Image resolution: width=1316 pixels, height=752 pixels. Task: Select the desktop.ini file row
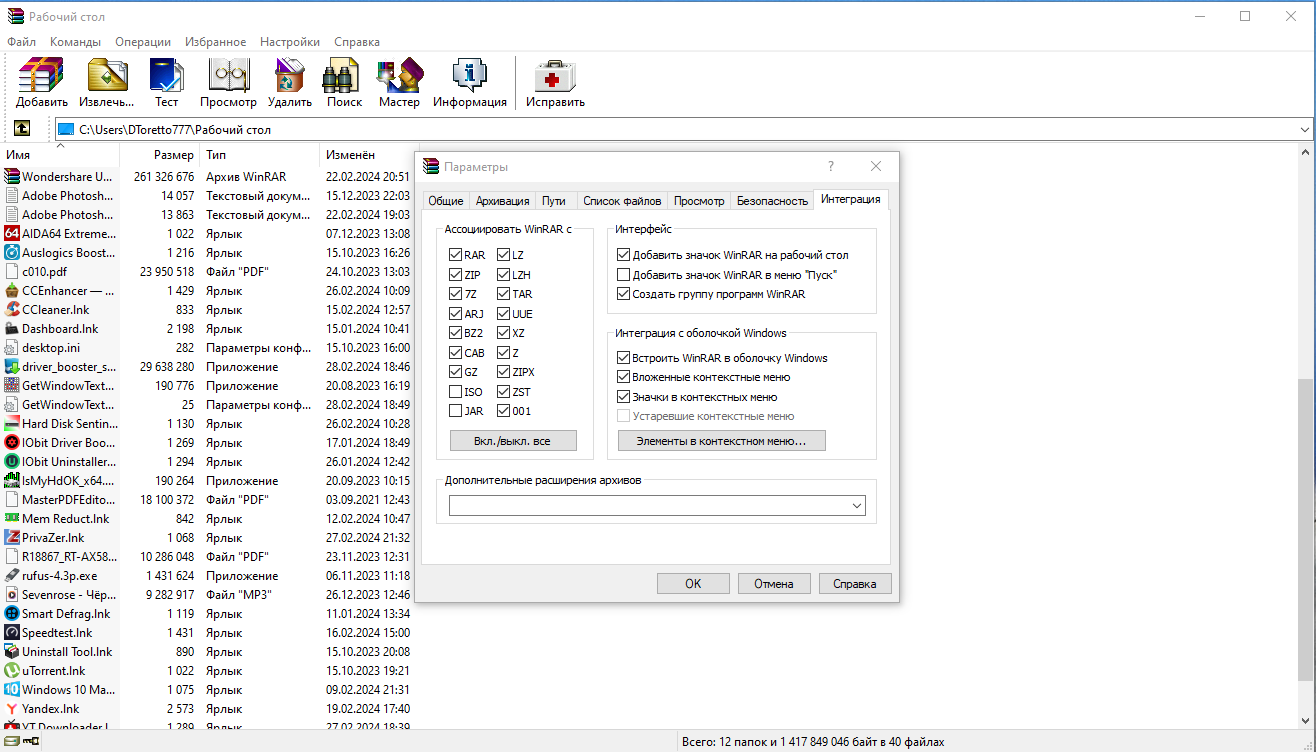pos(208,347)
